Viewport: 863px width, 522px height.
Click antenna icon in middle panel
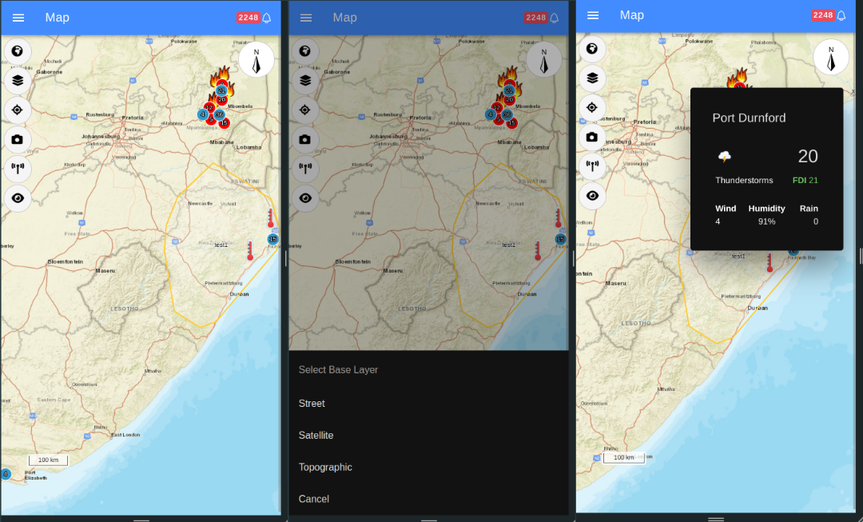coord(305,168)
